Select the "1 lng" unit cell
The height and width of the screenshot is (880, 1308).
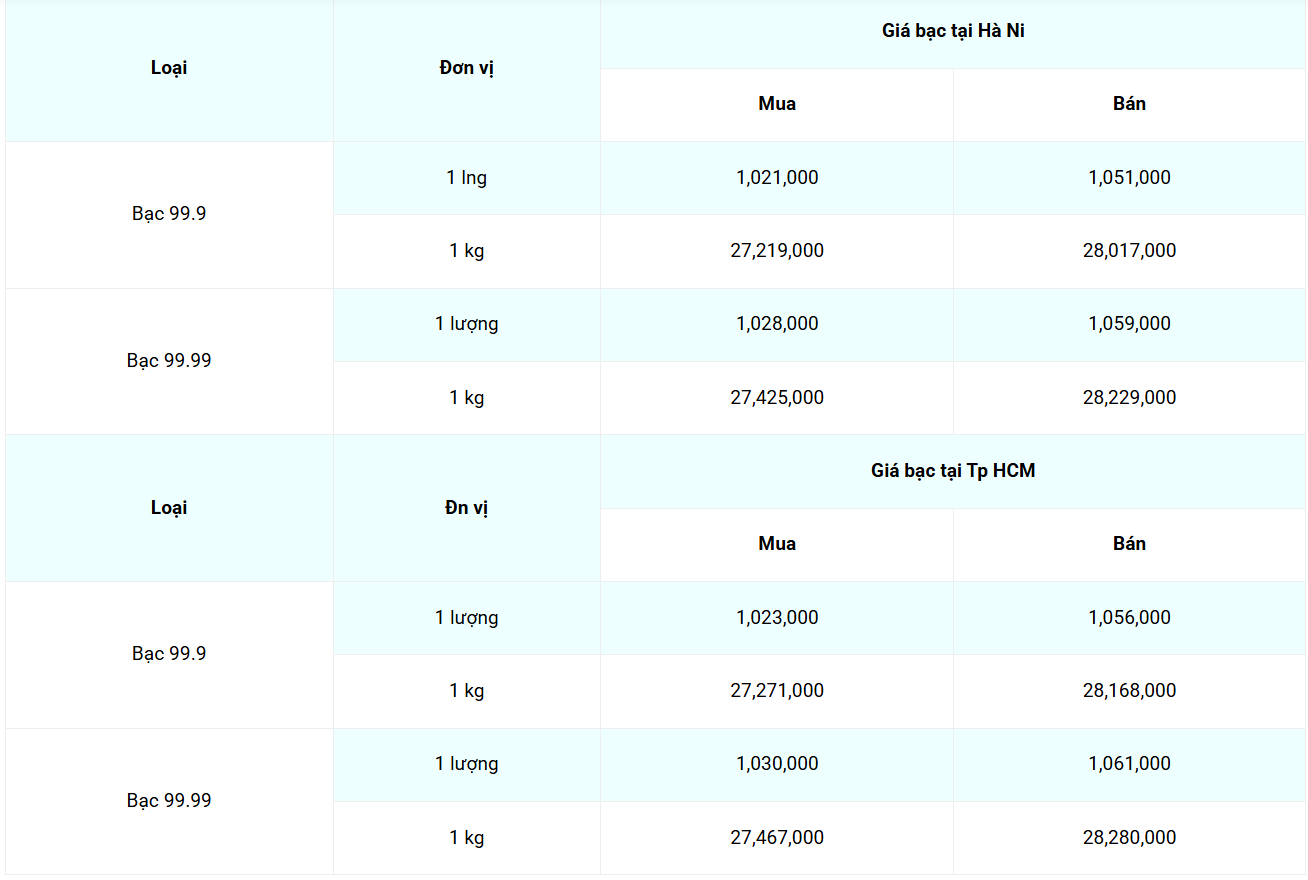[466, 178]
